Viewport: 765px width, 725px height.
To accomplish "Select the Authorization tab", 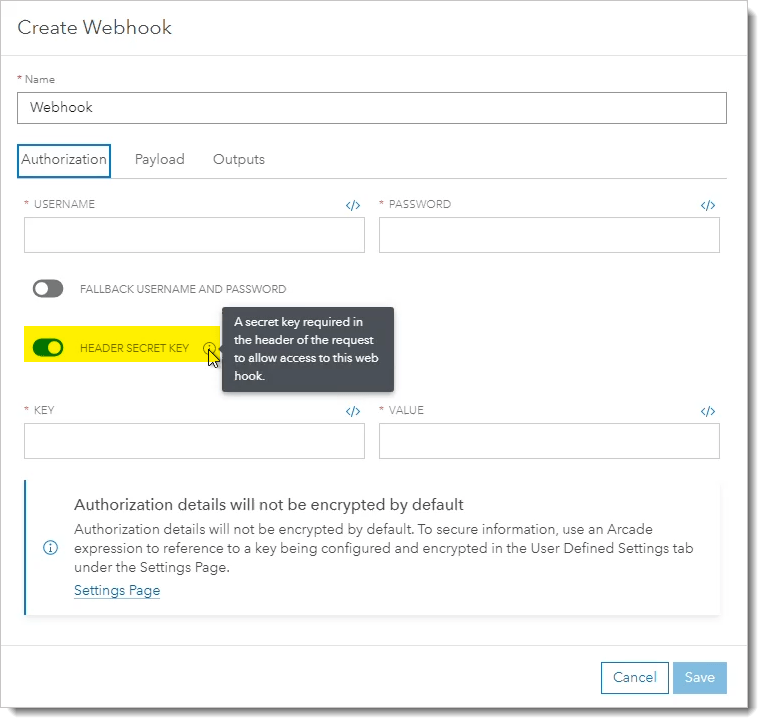I will [64, 160].
